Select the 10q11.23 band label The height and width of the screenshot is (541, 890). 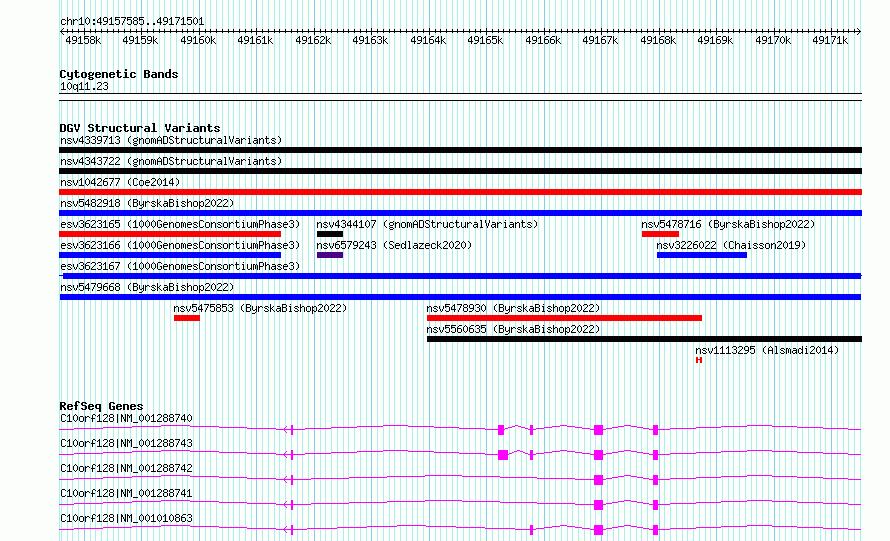(x=84, y=86)
